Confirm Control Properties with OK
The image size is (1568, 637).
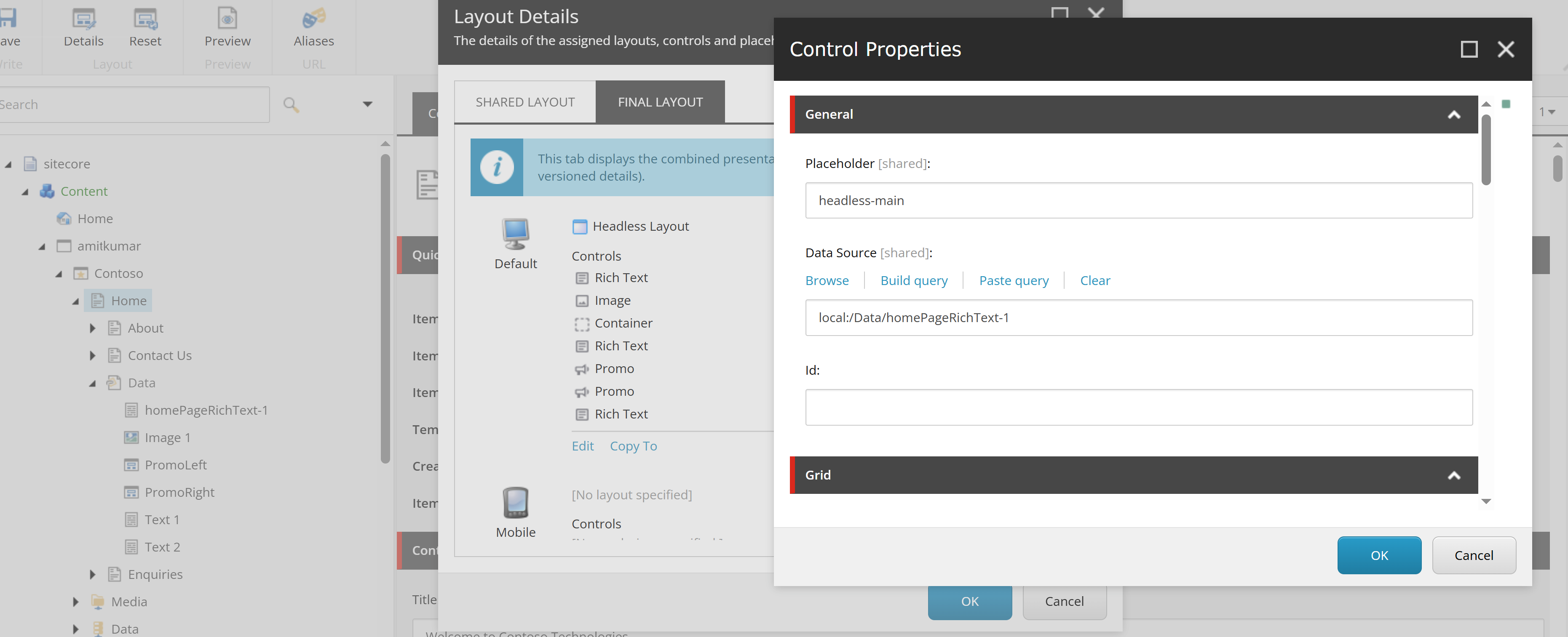(x=1379, y=555)
